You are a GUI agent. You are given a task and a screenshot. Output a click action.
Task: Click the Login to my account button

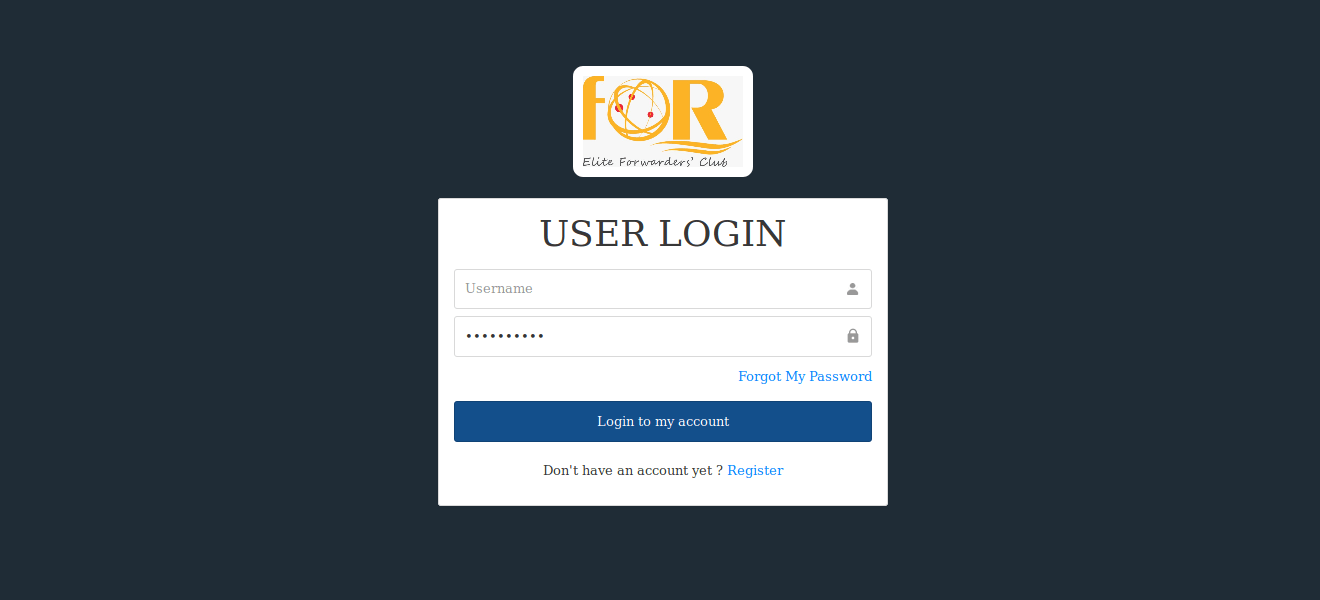click(x=662, y=421)
